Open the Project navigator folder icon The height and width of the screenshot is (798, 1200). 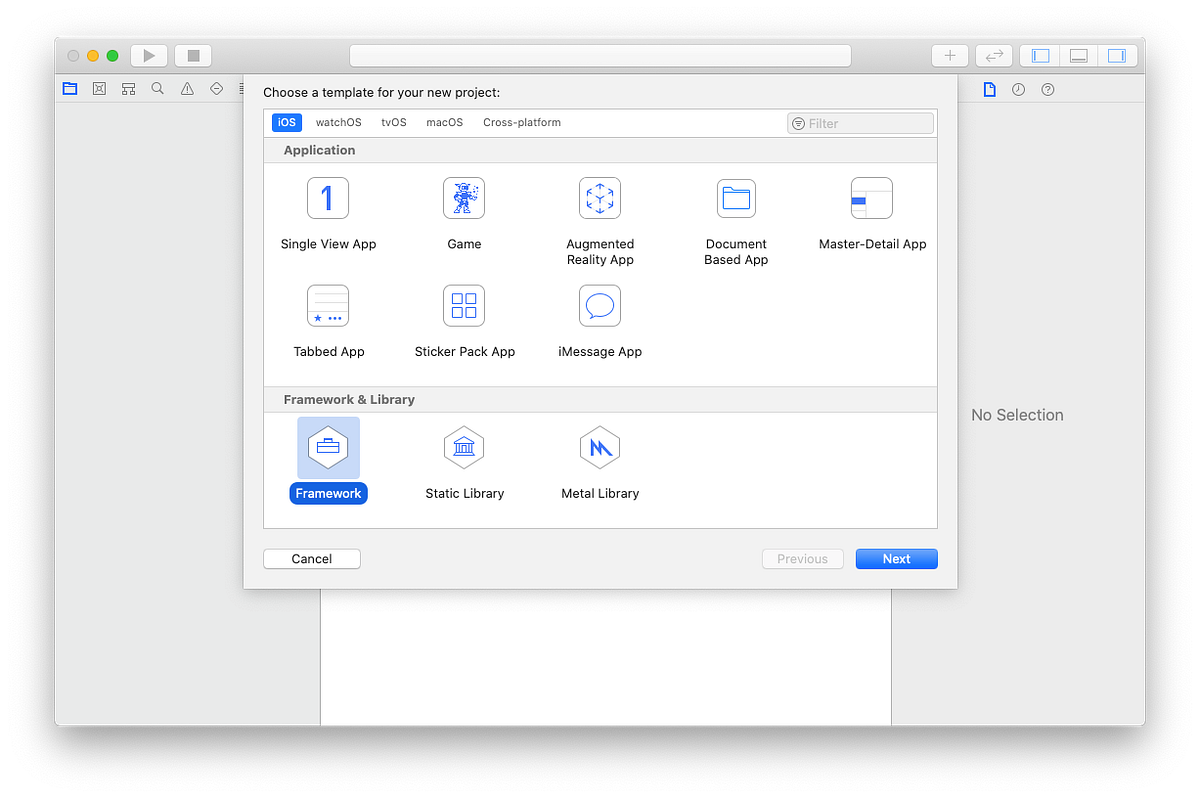(69, 88)
